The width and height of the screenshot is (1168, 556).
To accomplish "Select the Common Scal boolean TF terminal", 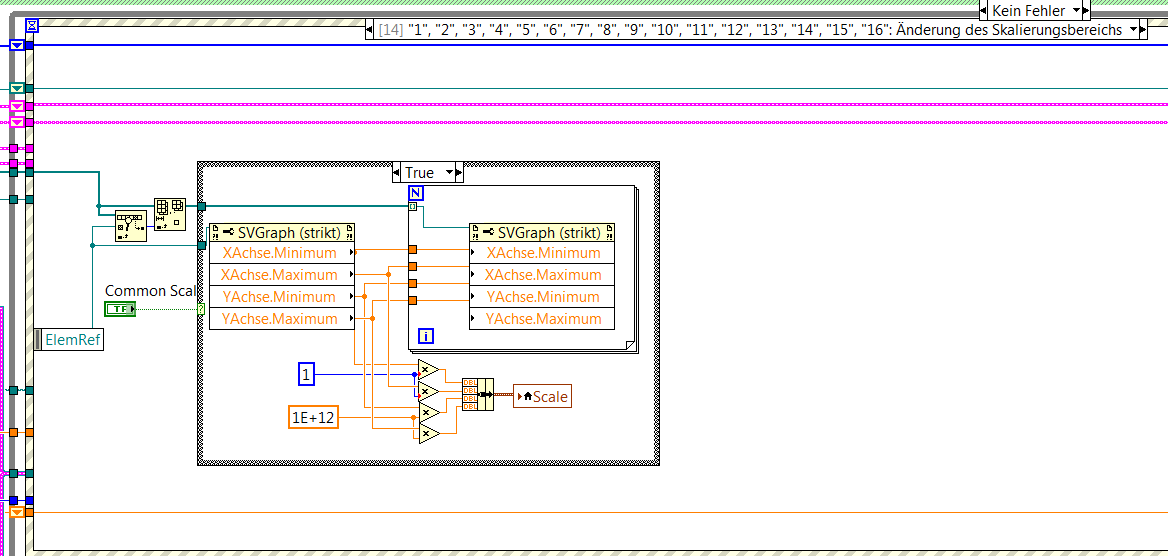I will tap(120, 309).
